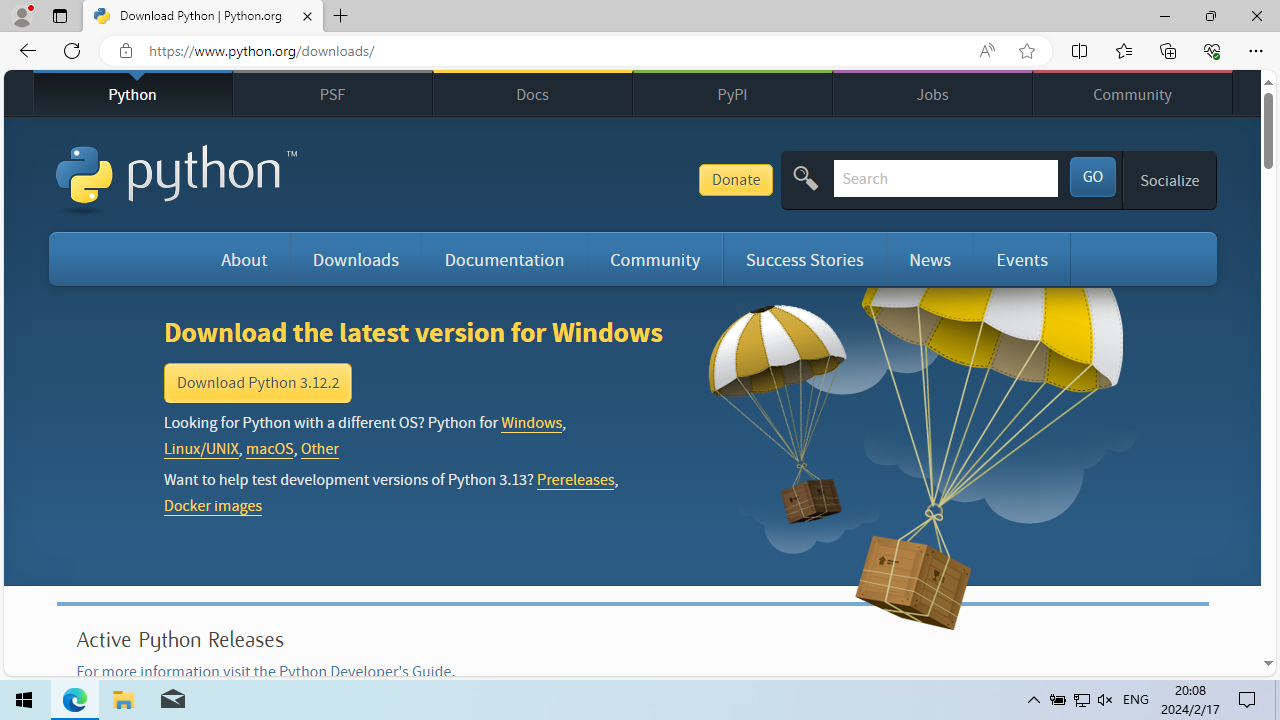Show hidden system tray icons
The height and width of the screenshot is (720, 1280).
click(1034, 700)
